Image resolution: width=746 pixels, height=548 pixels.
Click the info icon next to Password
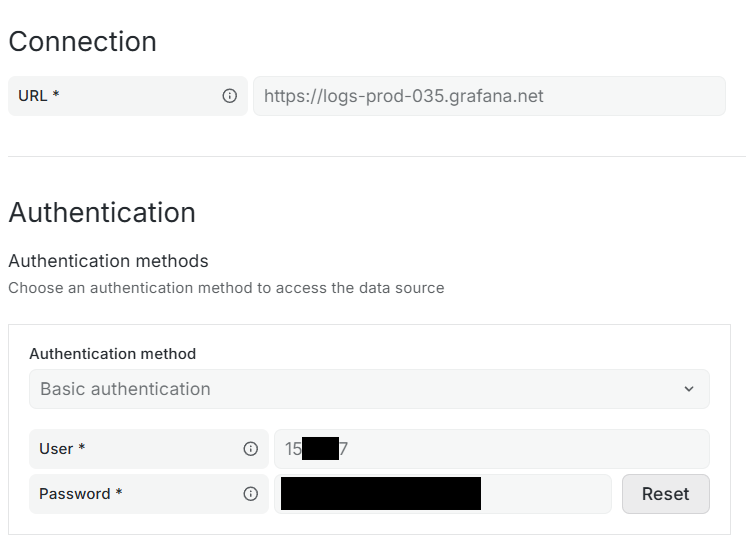click(x=251, y=494)
